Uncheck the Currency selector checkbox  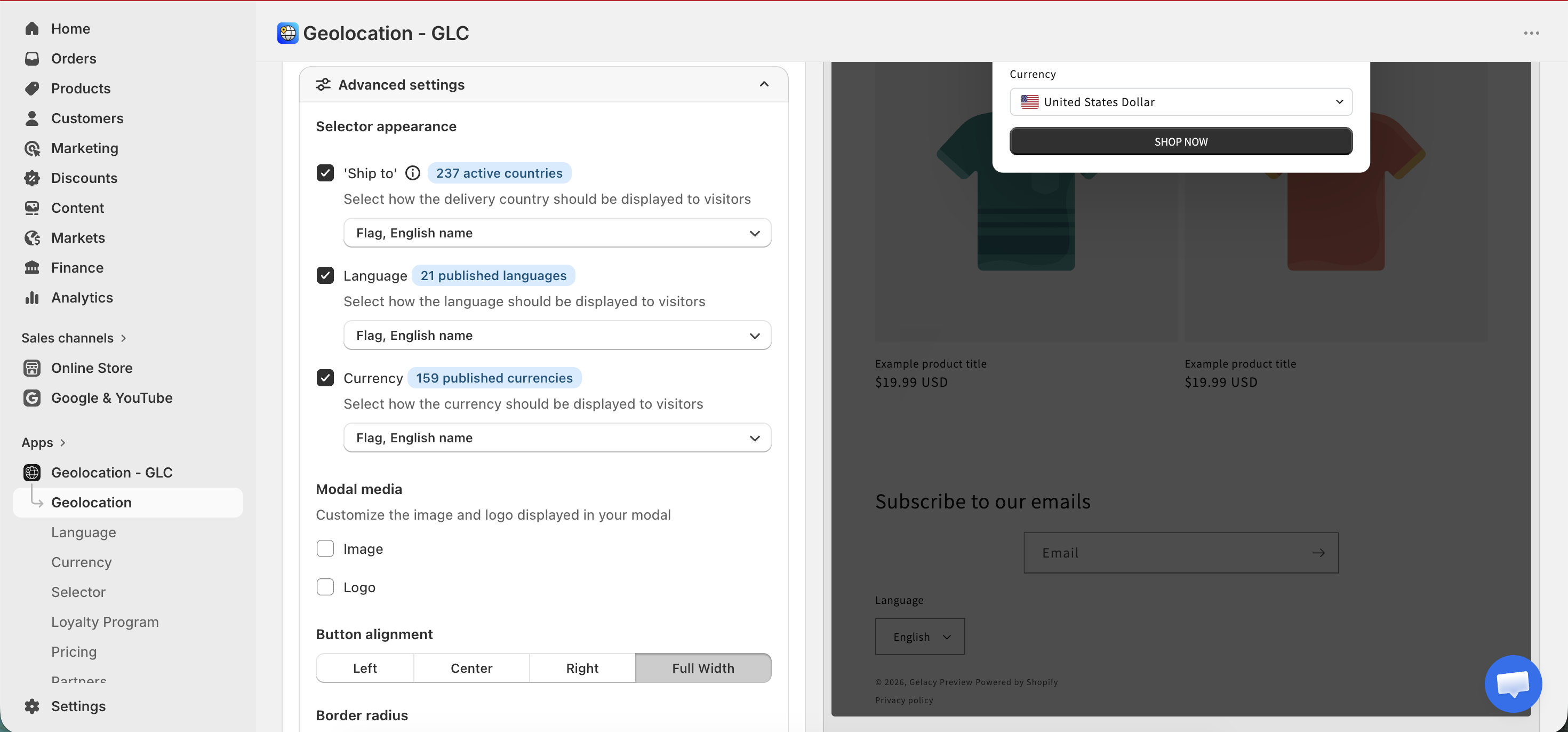point(325,378)
